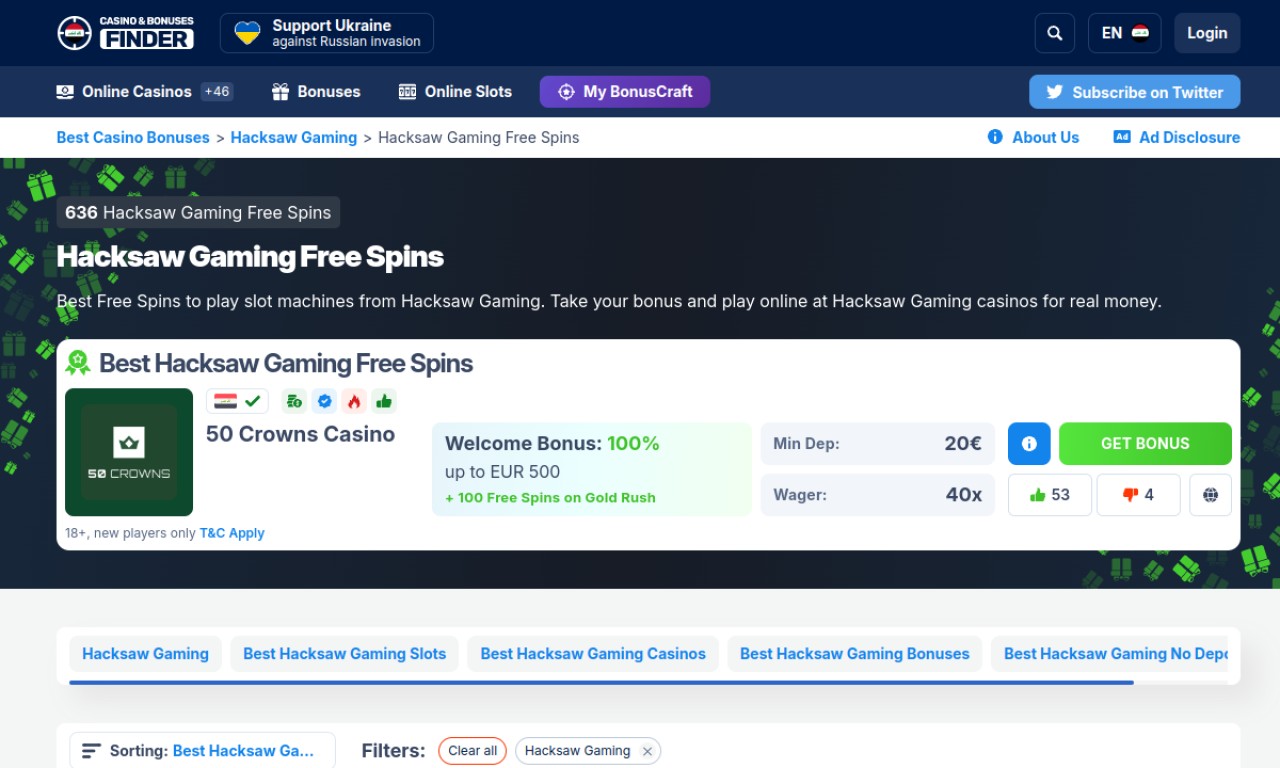
Task: Open My BonusCraft
Action: [625, 91]
